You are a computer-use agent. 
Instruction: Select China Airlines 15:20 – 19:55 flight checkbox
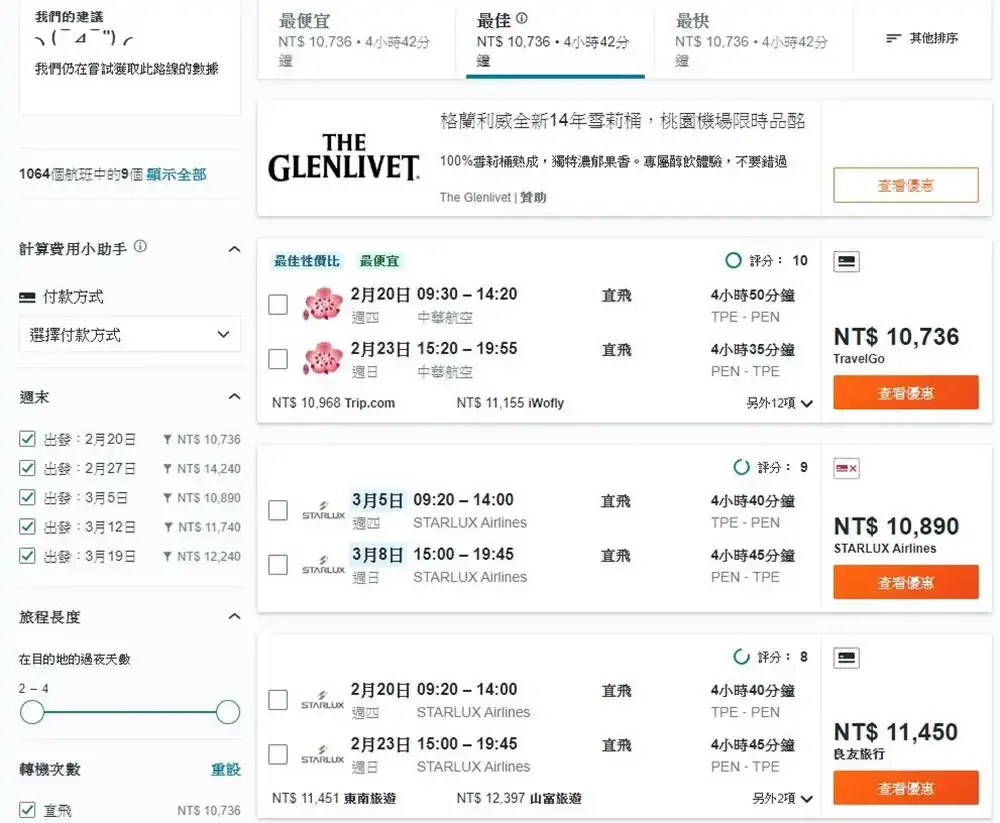pos(278,359)
